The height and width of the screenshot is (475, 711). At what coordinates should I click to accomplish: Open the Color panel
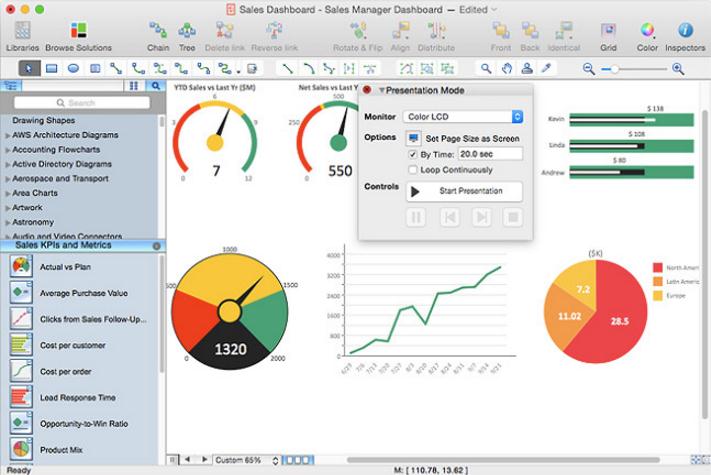647,36
